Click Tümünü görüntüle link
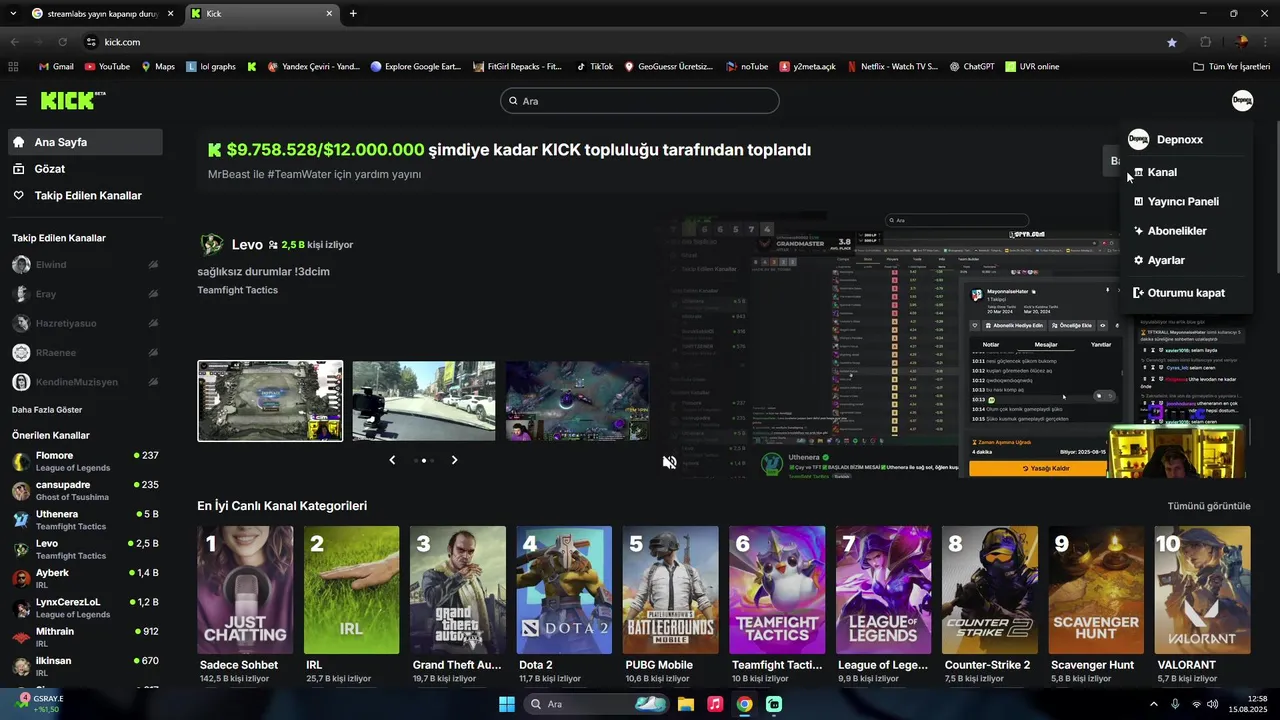 coord(1209,506)
